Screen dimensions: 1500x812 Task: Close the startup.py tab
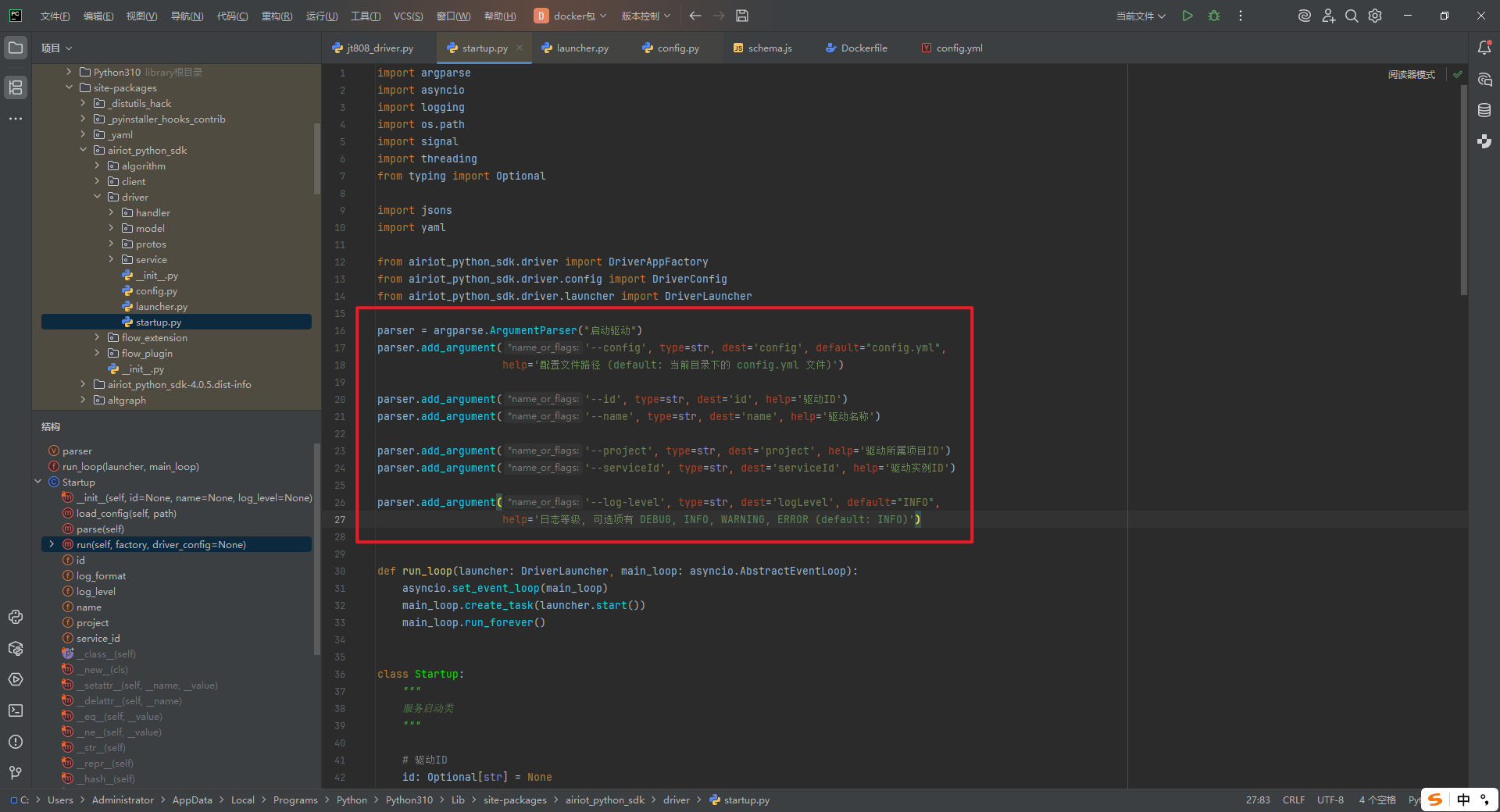coord(520,48)
